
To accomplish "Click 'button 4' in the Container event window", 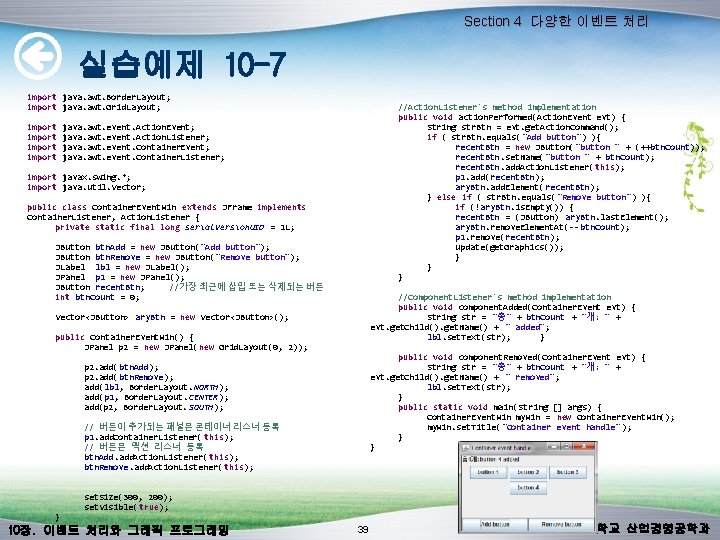I will tap(528, 488).
